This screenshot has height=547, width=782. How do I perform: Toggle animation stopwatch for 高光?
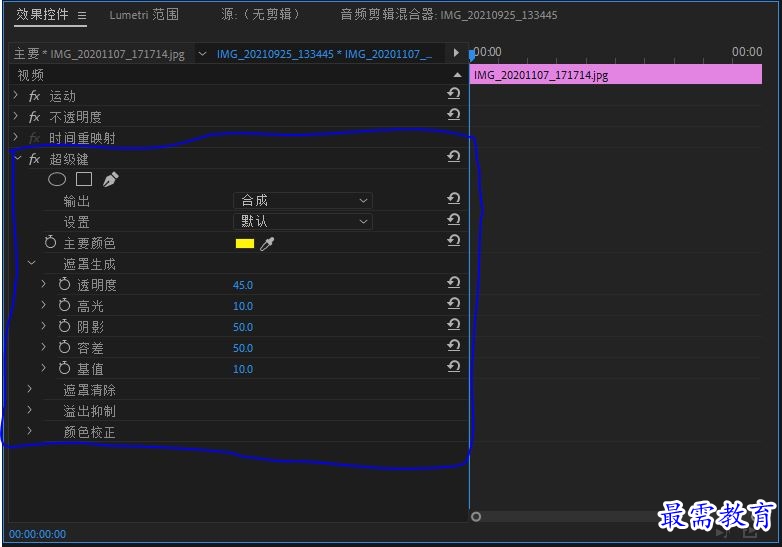[64, 305]
